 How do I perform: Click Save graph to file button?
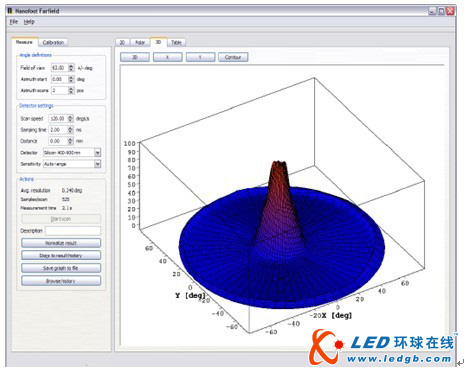click(61, 268)
